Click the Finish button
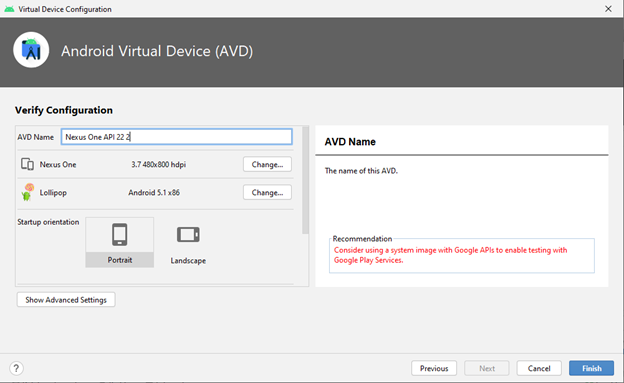Screen dimensions: 624x383 pyautogui.click(x=591, y=368)
